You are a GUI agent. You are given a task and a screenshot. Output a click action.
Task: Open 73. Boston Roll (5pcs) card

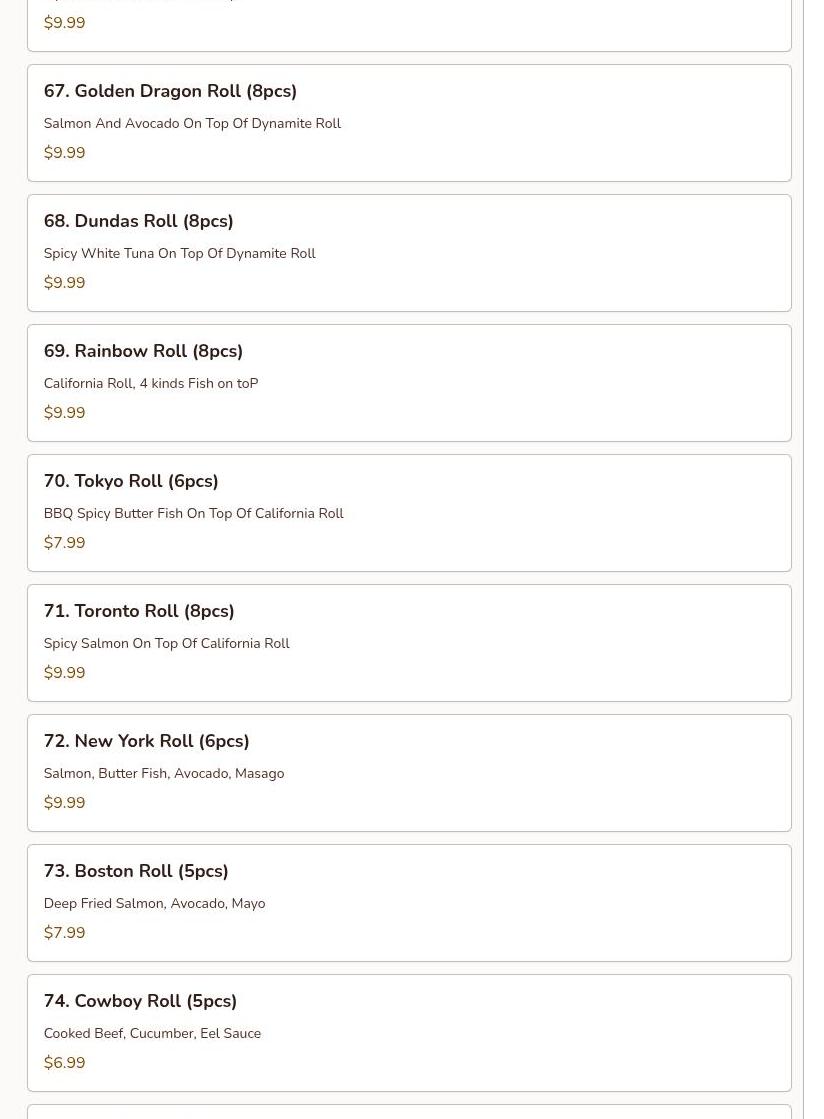coord(409,903)
